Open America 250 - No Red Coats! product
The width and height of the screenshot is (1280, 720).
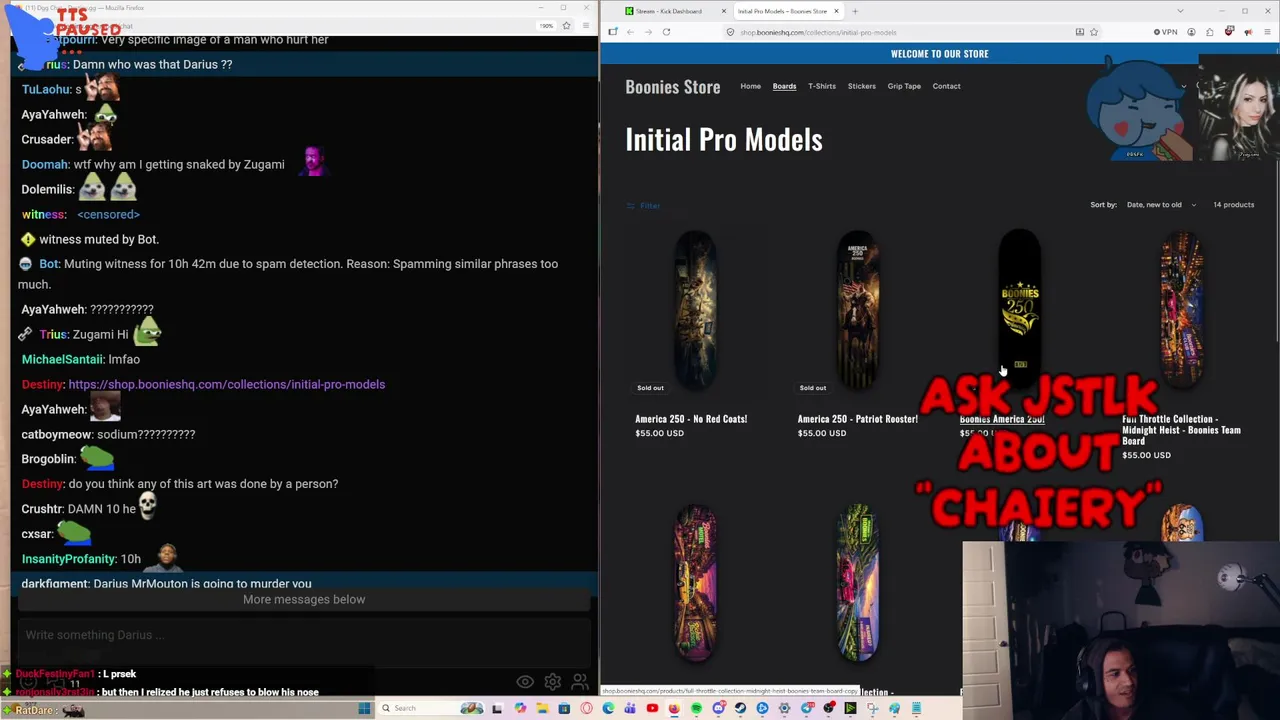(x=691, y=419)
